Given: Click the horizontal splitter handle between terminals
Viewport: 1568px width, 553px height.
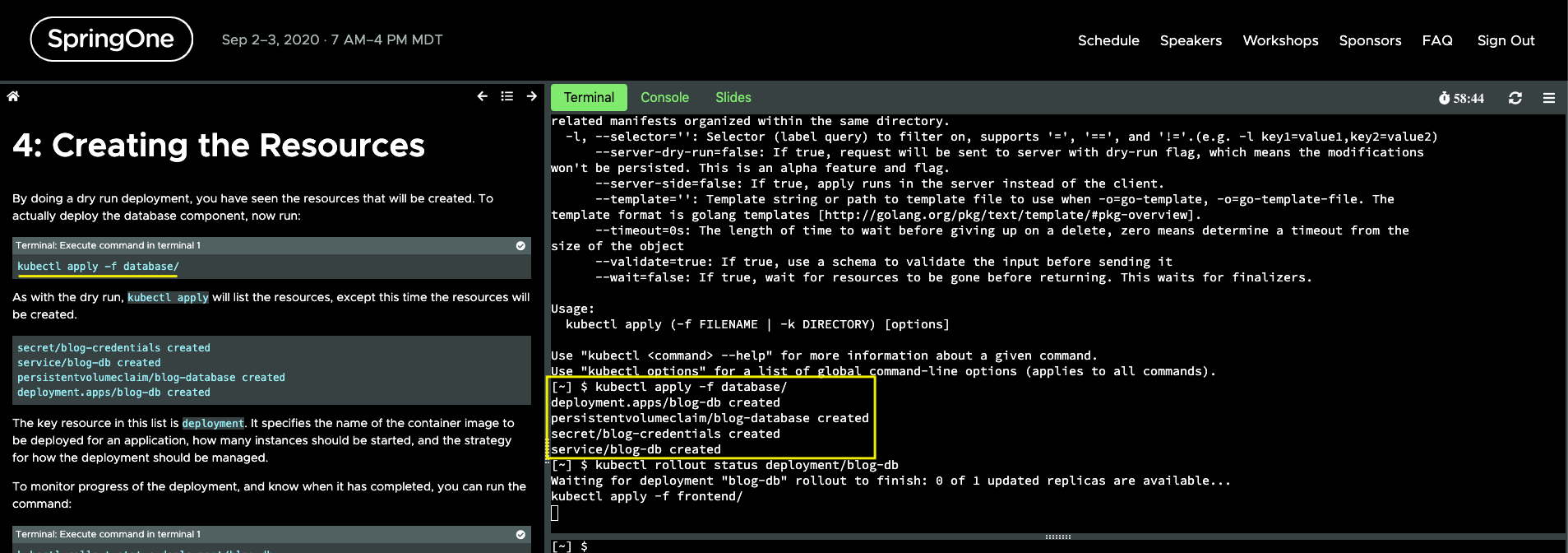Looking at the screenshot, I should pyautogui.click(x=1057, y=537).
